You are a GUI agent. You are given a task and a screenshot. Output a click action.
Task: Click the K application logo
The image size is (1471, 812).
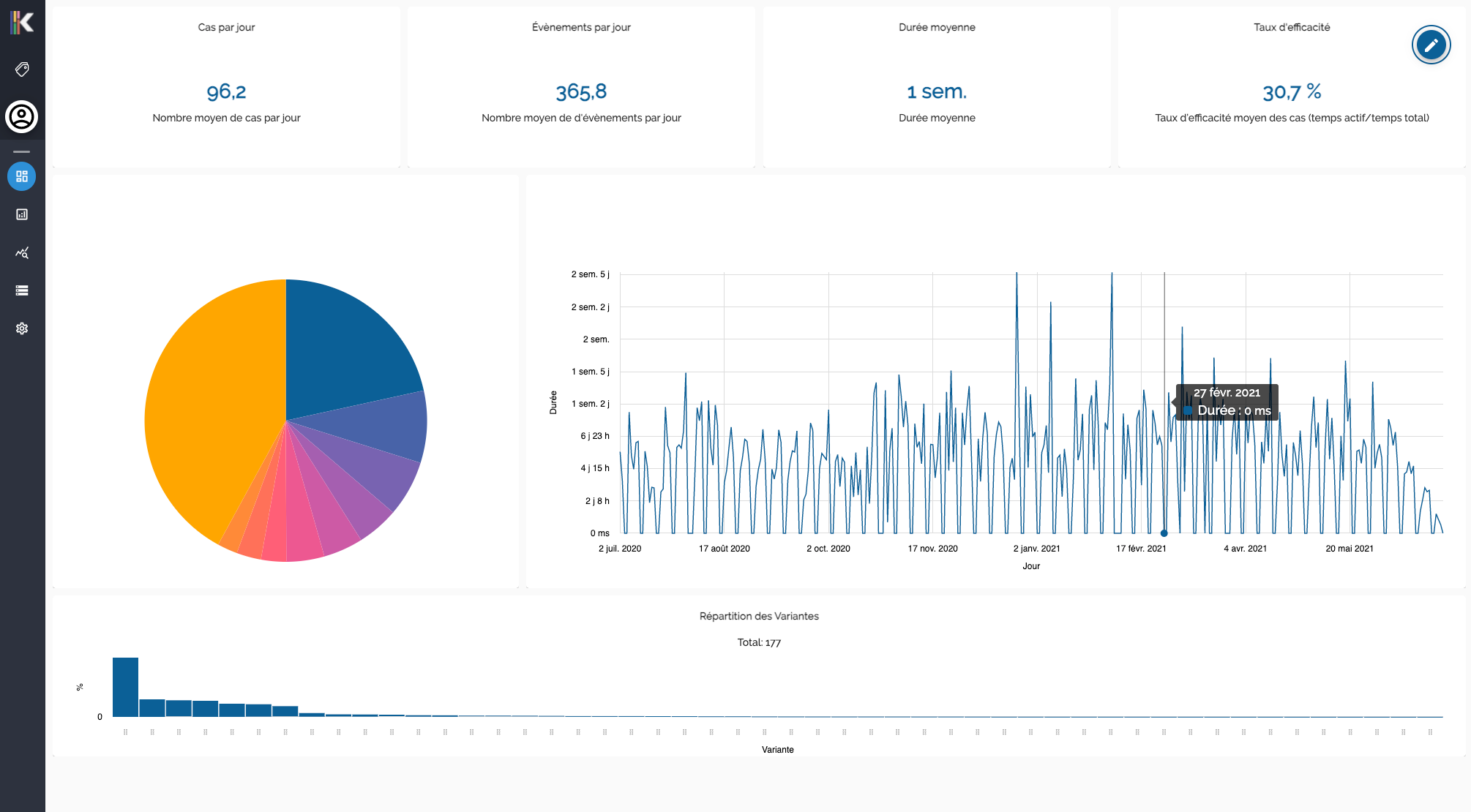pos(22,22)
